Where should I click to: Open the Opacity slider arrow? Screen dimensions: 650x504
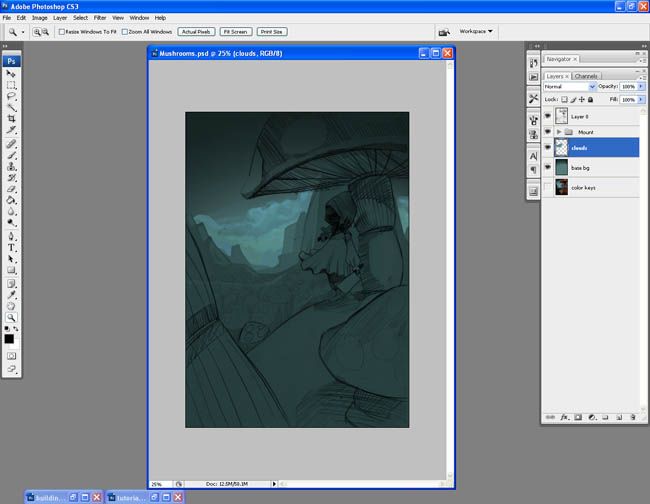point(641,87)
